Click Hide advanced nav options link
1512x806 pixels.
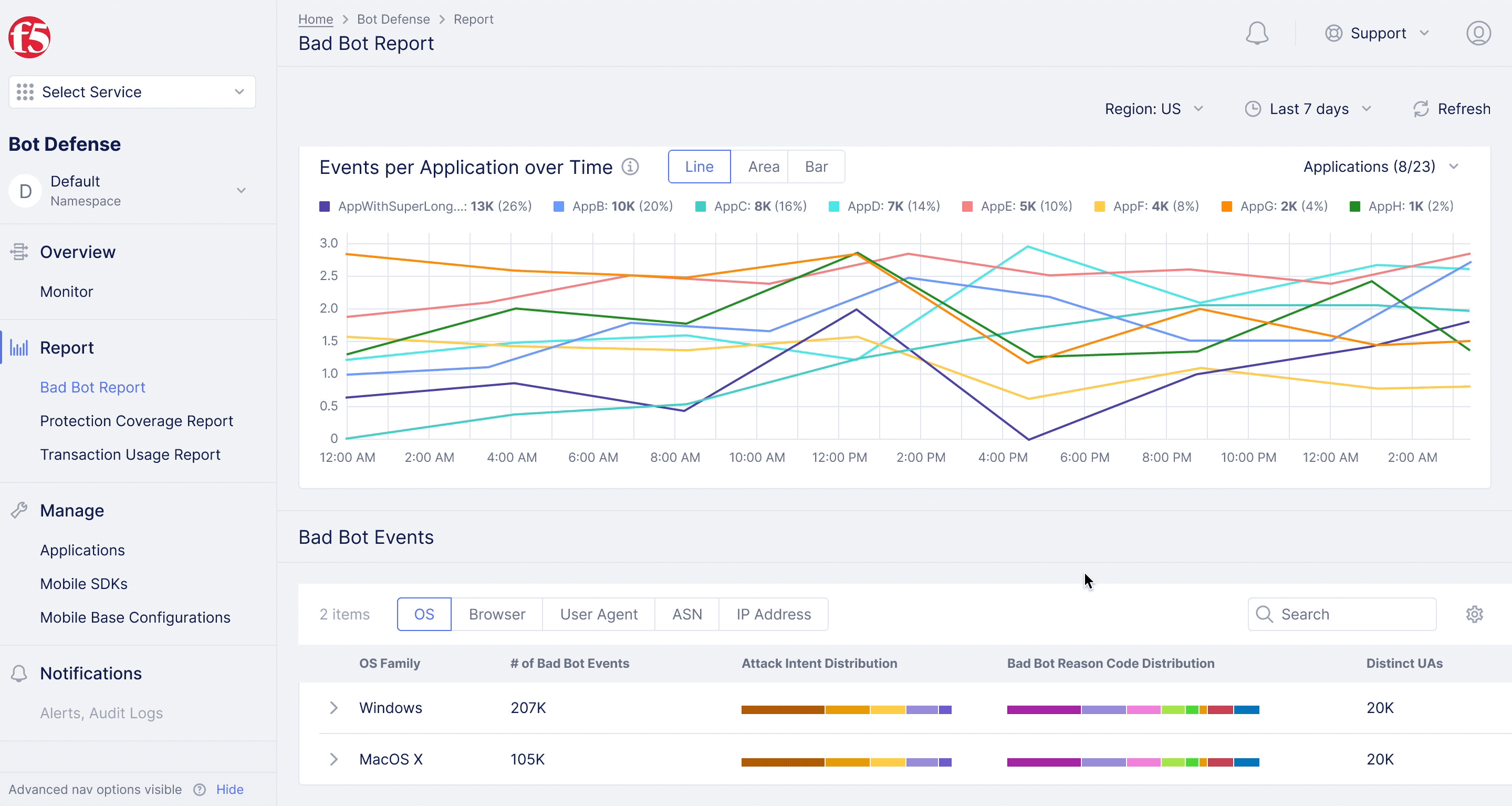(230, 790)
